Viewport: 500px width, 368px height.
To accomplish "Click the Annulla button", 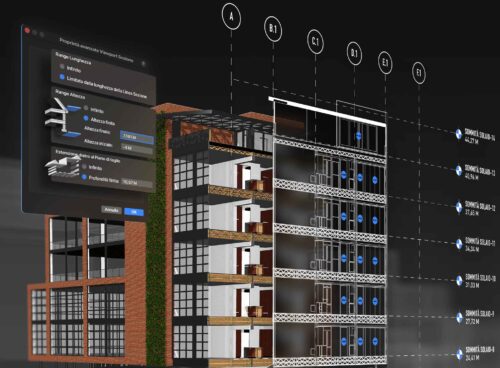I will [x=112, y=210].
